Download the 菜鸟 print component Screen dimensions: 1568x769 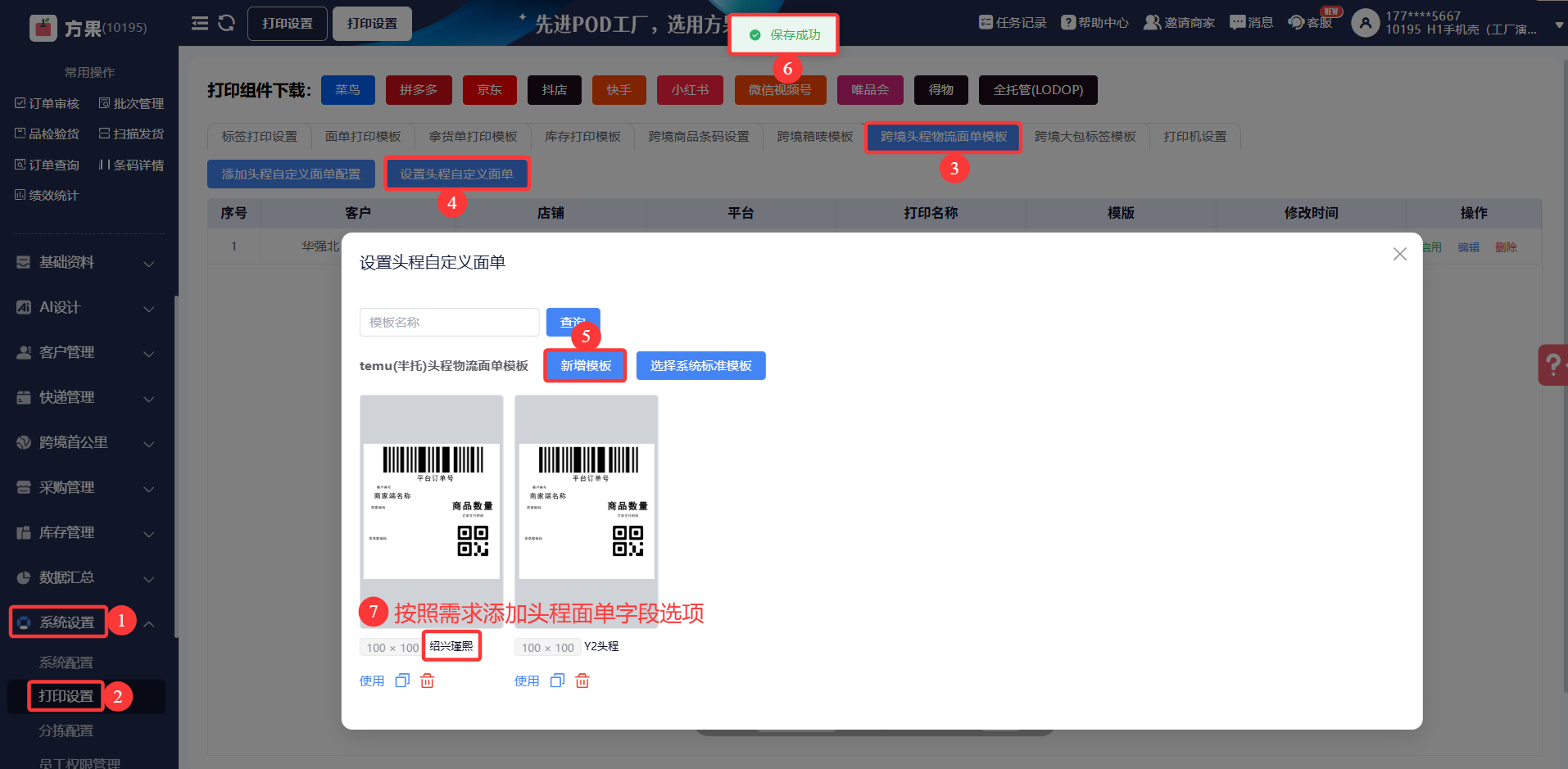pos(347,90)
